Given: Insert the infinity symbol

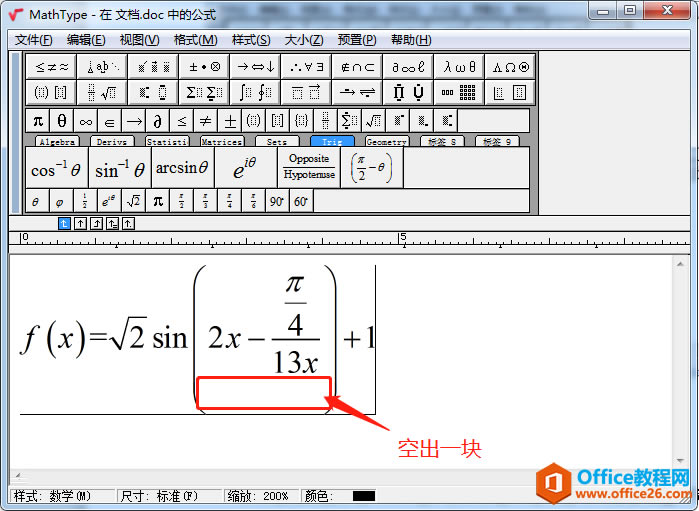Looking at the screenshot, I should (86, 120).
